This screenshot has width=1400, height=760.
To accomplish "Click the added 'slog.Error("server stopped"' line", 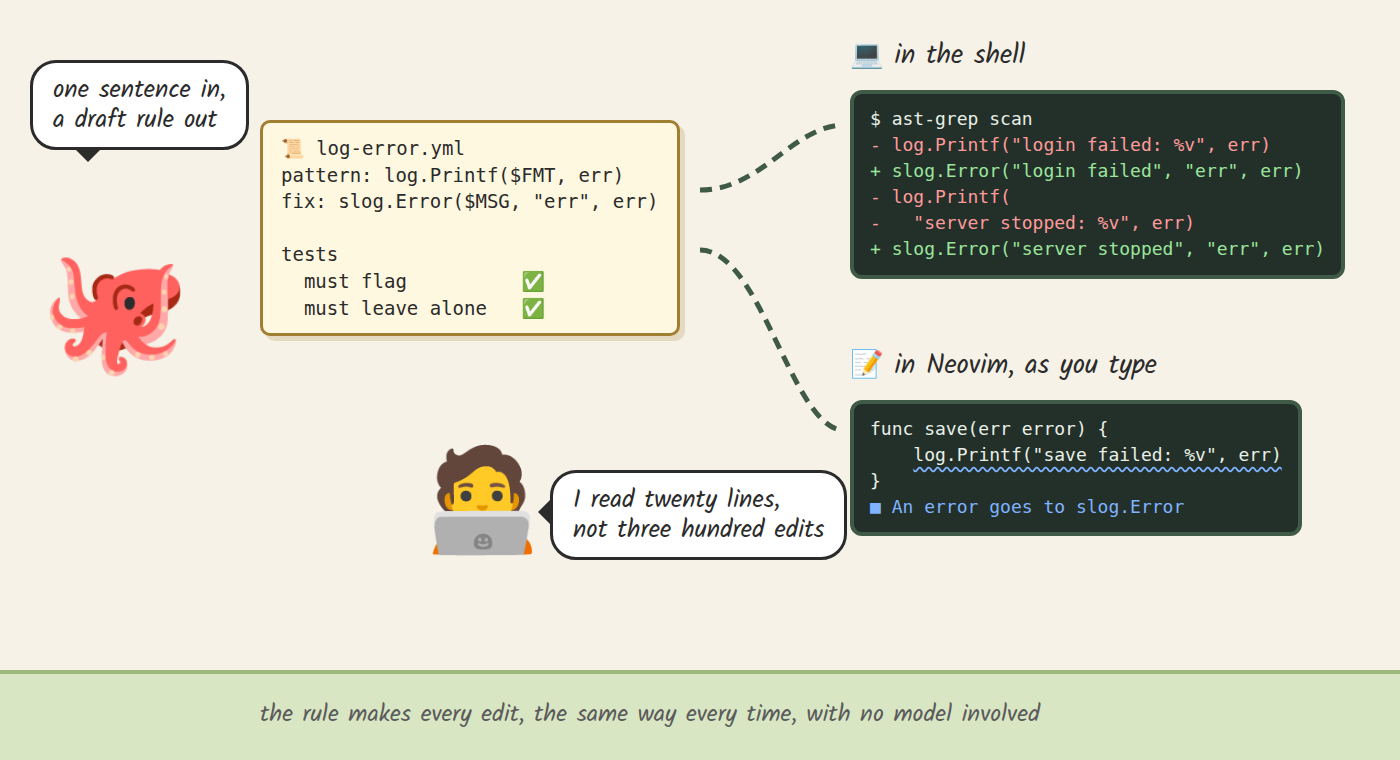I will point(1097,249).
